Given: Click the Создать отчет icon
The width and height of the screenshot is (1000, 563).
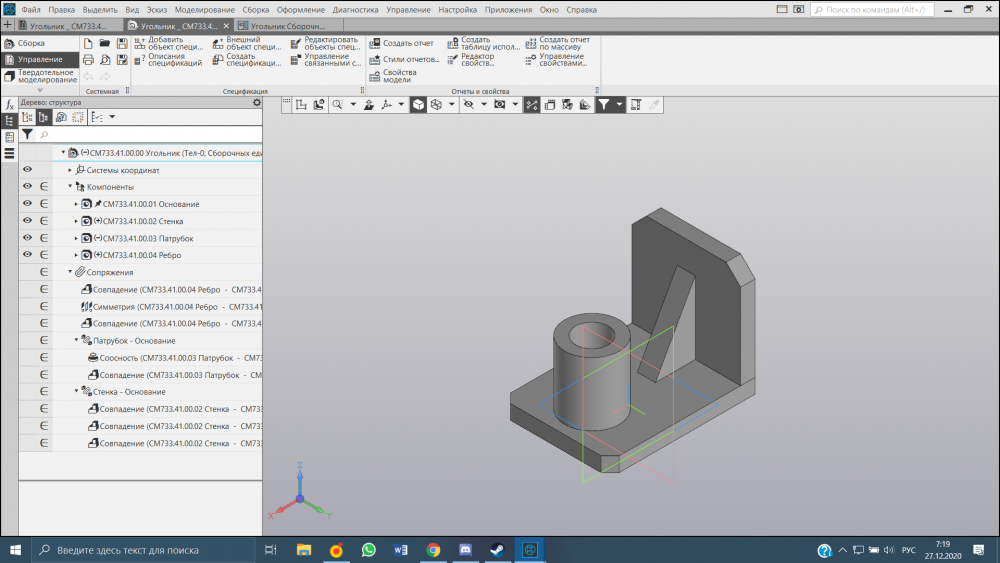Looking at the screenshot, I should tap(375, 44).
